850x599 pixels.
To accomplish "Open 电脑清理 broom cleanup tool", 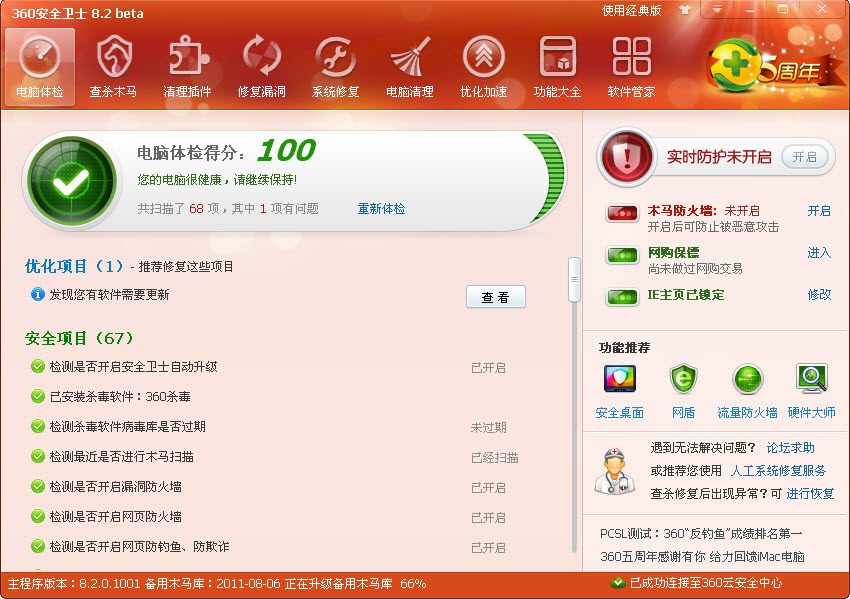I will coord(410,67).
